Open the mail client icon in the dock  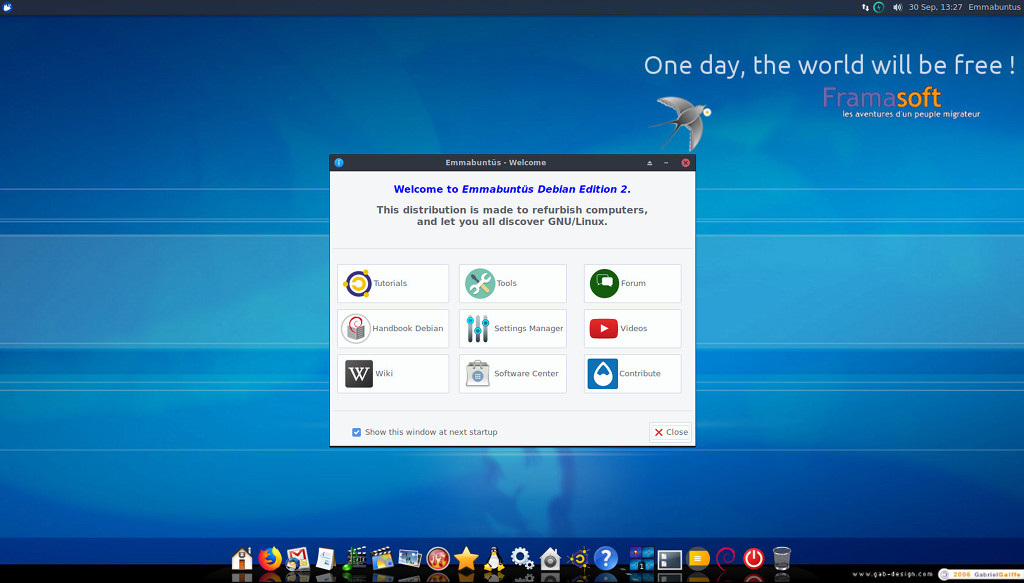(x=298, y=559)
